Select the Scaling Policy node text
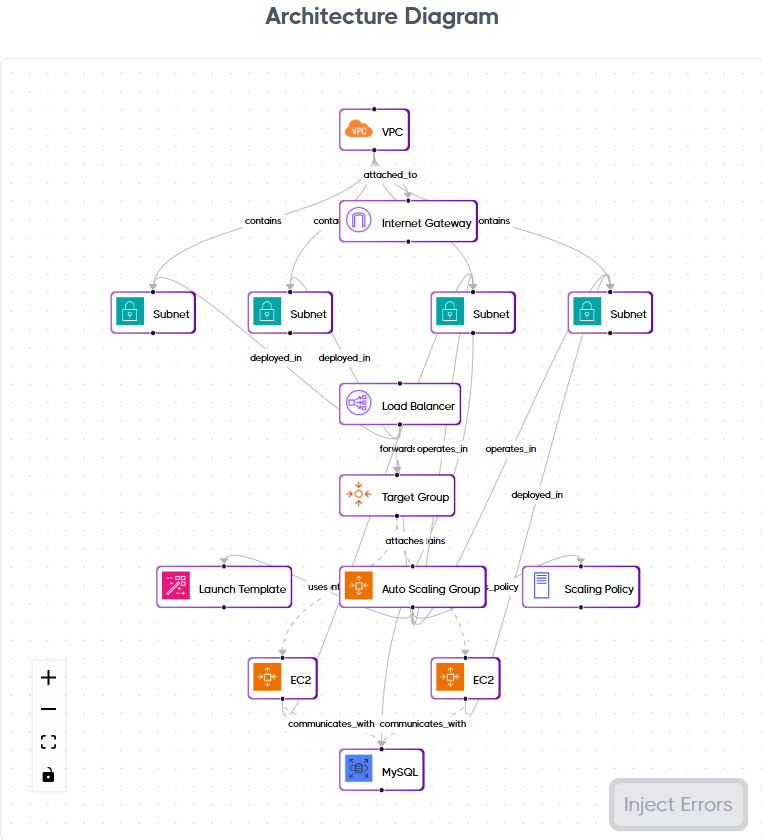763x840 pixels. tap(599, 589)
